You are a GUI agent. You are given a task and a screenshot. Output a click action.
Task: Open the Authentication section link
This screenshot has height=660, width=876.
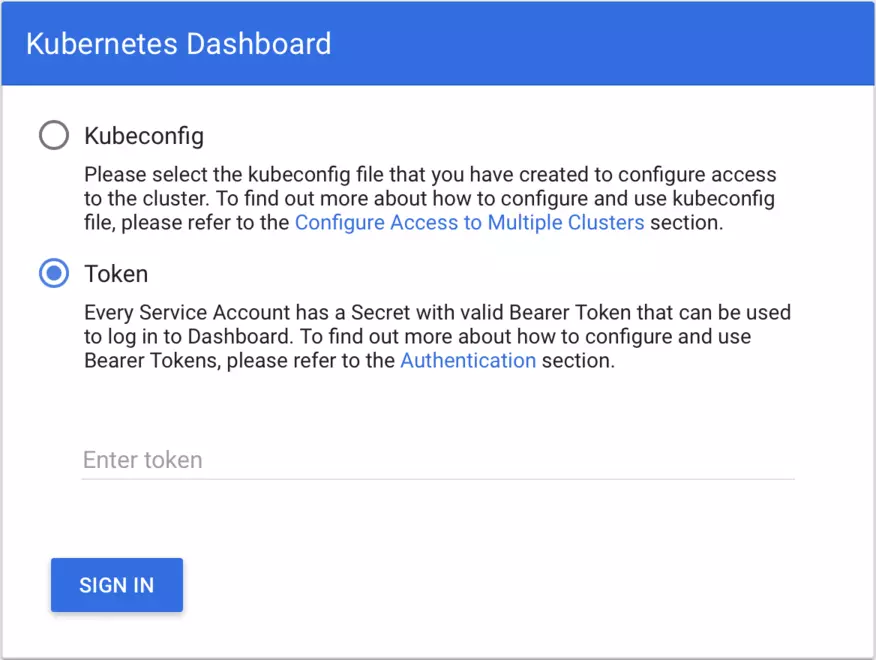[468, 360]
